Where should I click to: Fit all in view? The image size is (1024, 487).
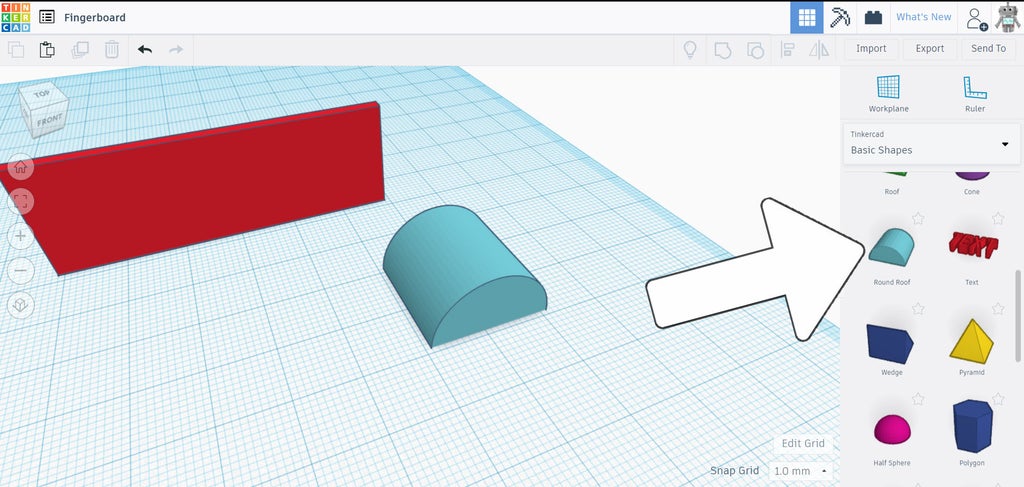click(20, 202)
